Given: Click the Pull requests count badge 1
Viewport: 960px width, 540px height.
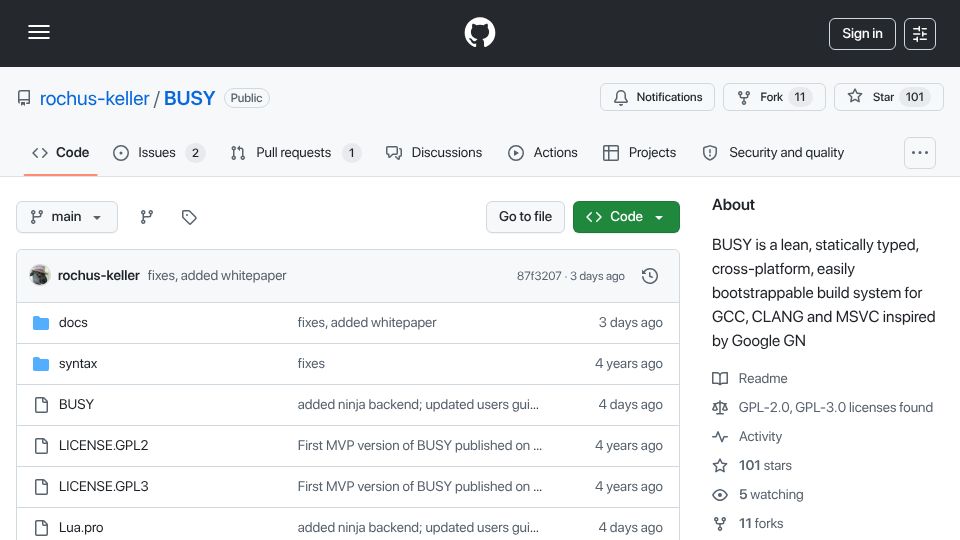Looking at the screenshot, I should click(351, 153).
